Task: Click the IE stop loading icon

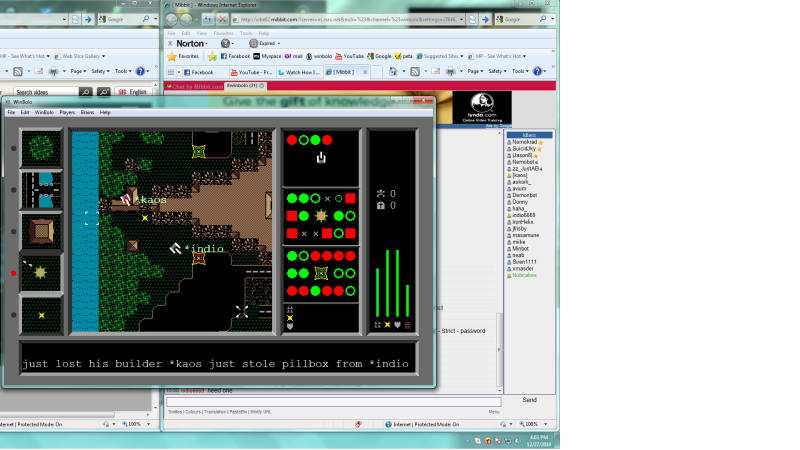Action: point(222,19)
